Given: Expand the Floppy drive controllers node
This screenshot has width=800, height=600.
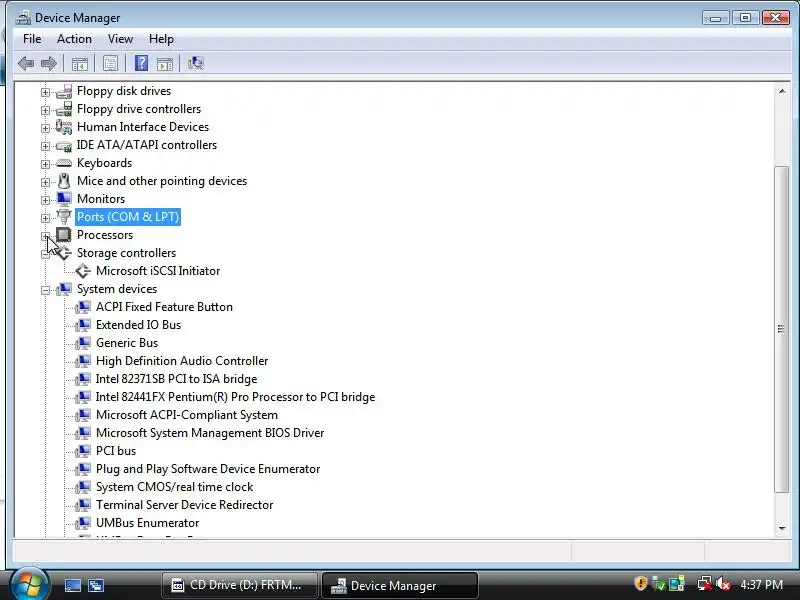Looking at the screenshot, I should click(45, 110).
